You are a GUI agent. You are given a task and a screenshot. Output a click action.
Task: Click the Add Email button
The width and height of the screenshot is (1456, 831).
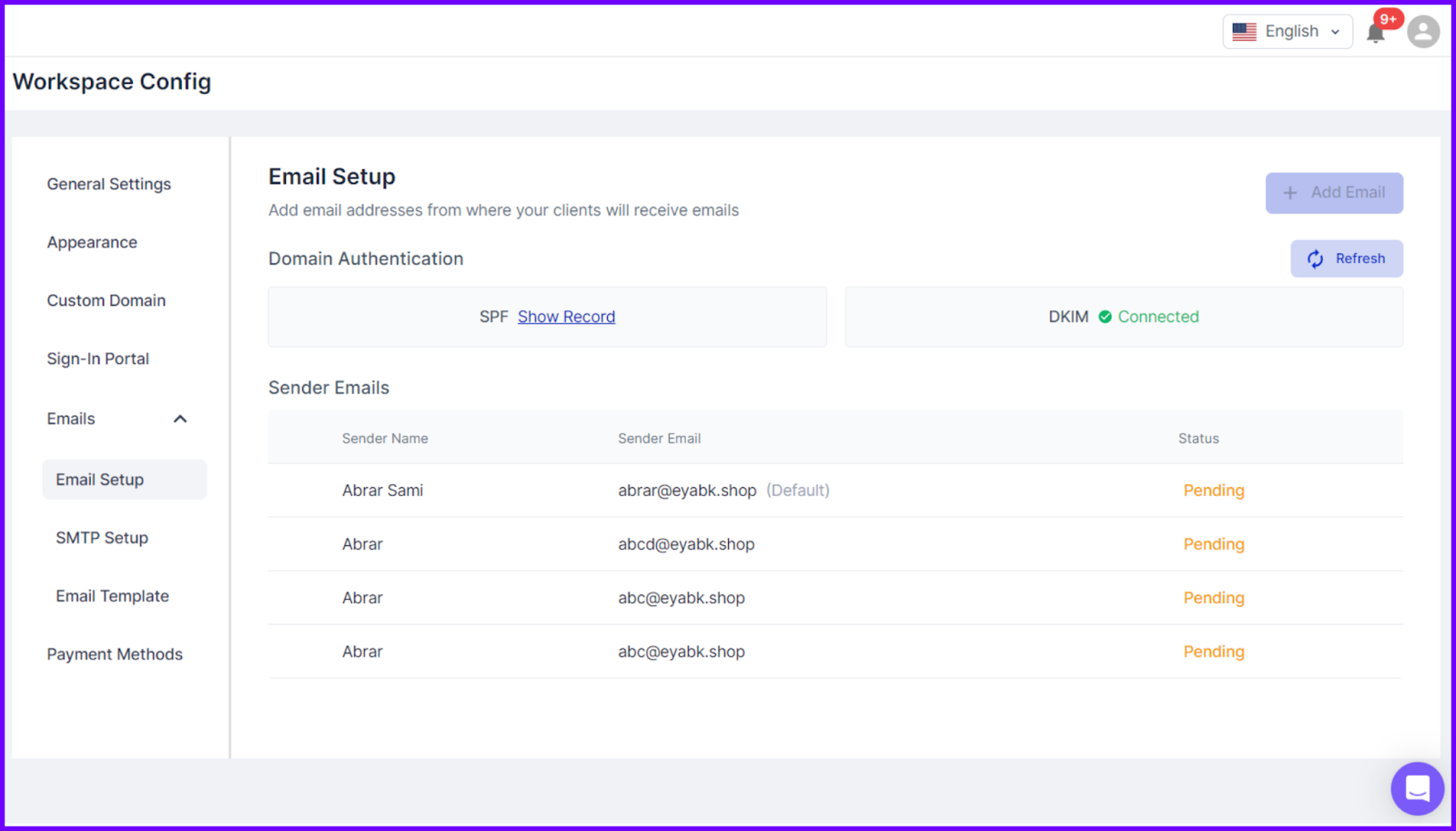(1334, 193)
